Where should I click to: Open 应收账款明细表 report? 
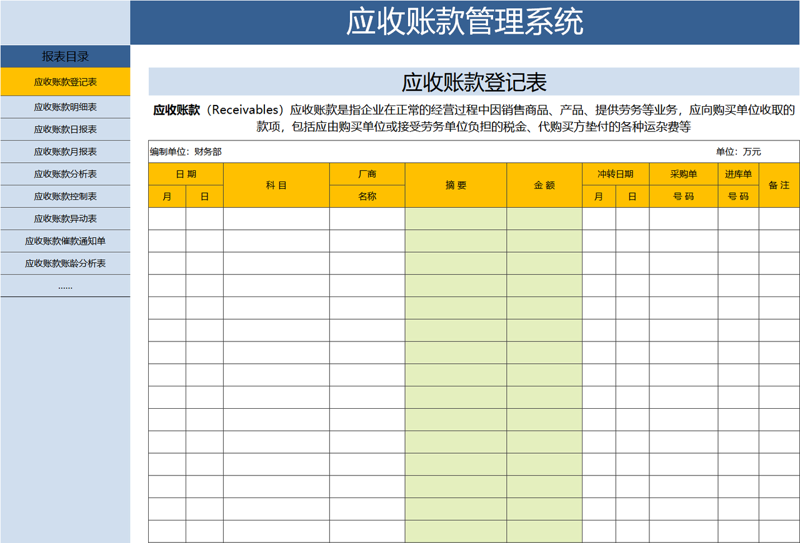pos(65,107)
